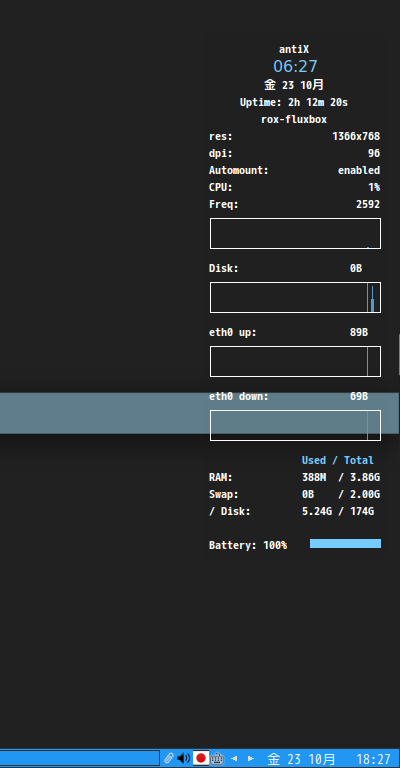Click the CPU usage graph box
Screen dimensions: 400x768
coord(295,234)
